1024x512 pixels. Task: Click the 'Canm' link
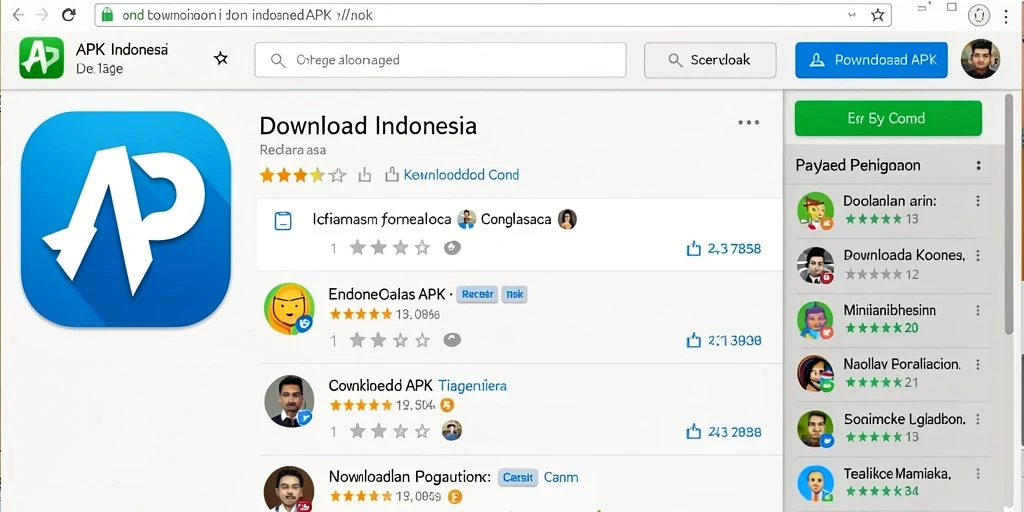(x=561, y=477)
